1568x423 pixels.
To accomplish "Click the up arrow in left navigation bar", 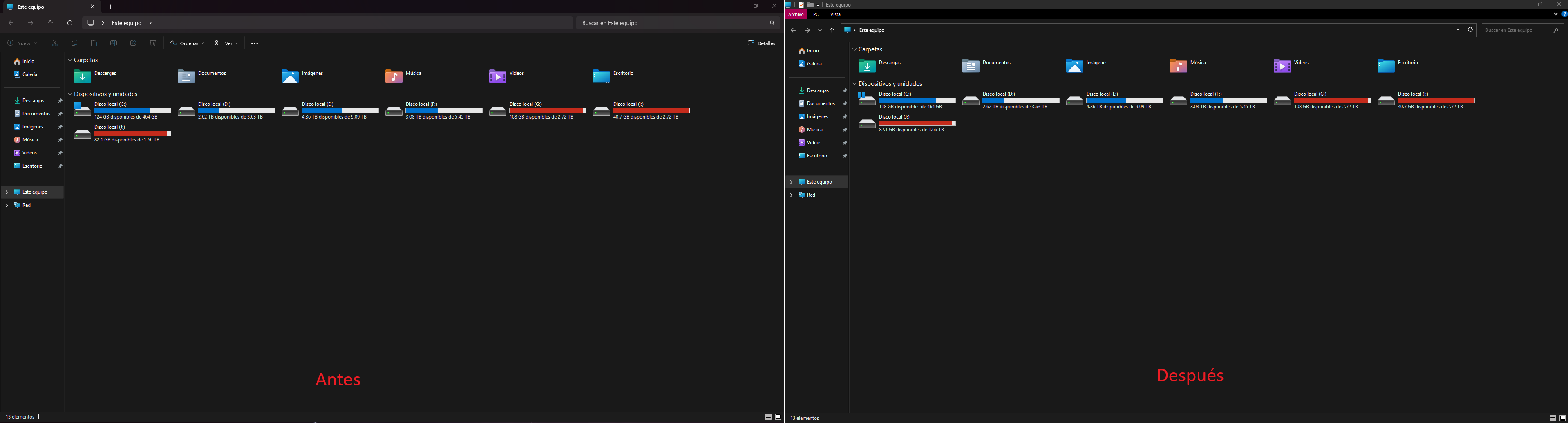I will (50, 23).
